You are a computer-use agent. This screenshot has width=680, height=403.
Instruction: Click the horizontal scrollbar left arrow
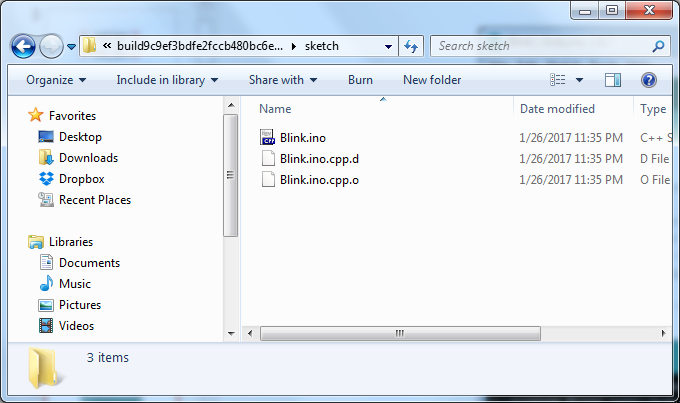(250, 334)
